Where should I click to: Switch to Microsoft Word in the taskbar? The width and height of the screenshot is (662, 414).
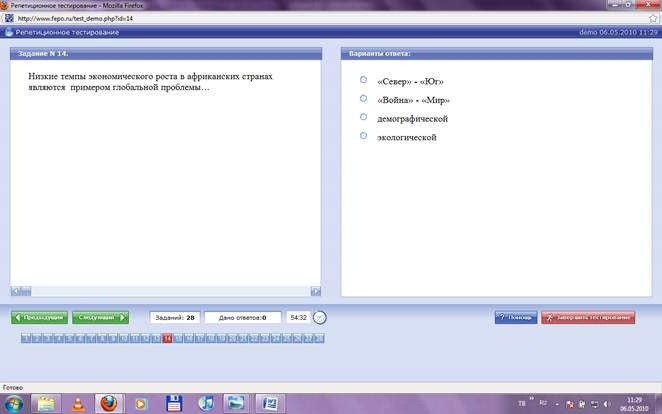[x=270, y=404]
